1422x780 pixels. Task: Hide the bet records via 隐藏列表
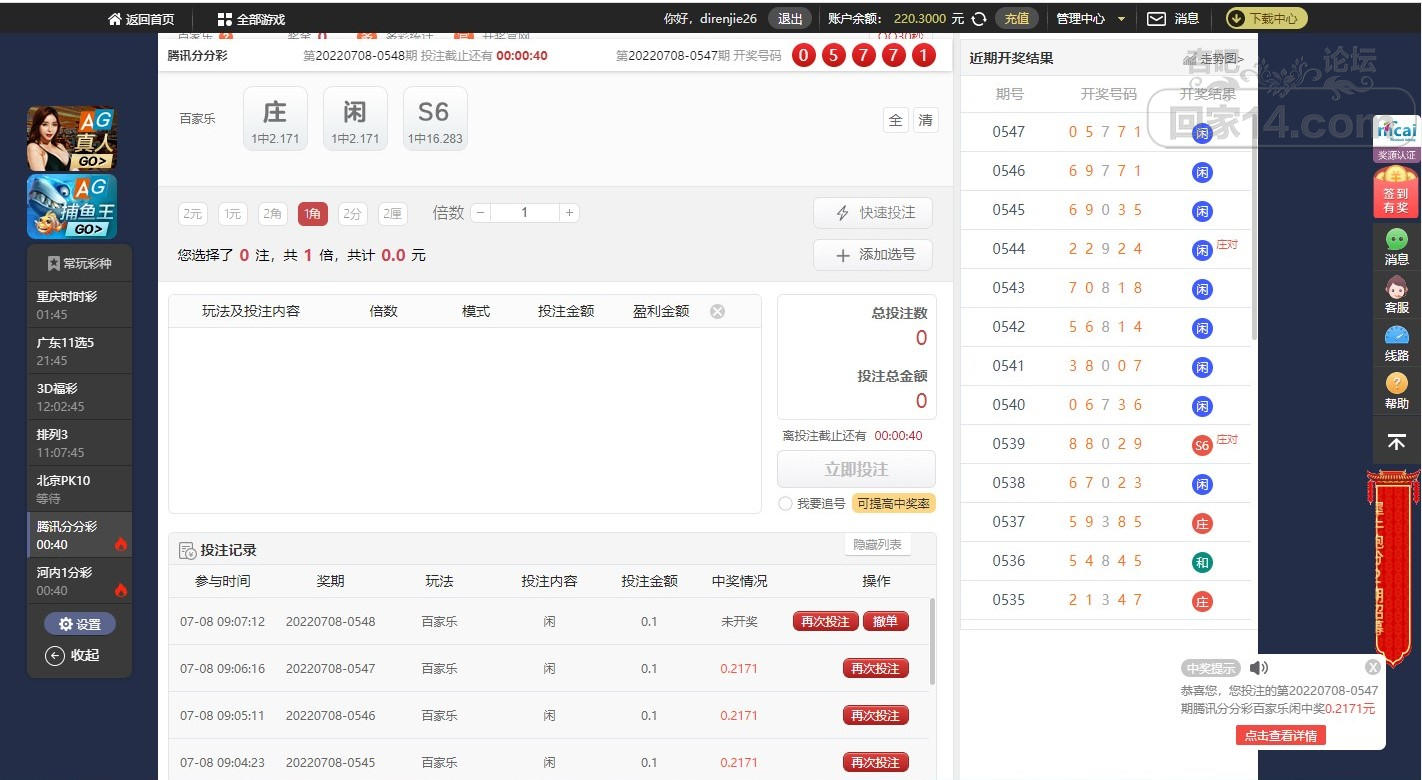click(877, 545)
